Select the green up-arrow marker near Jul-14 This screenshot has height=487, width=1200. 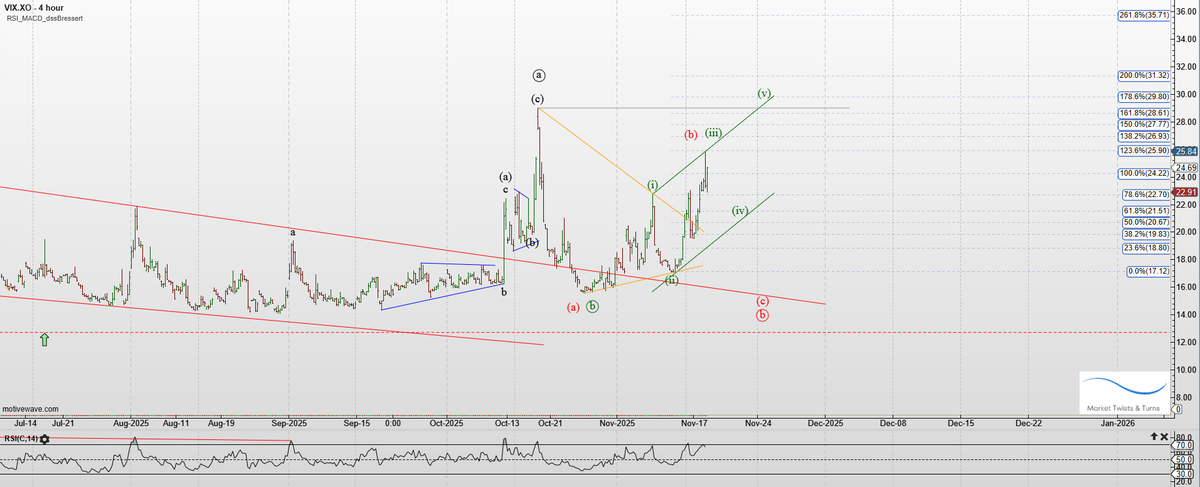[x=44, y=340]
